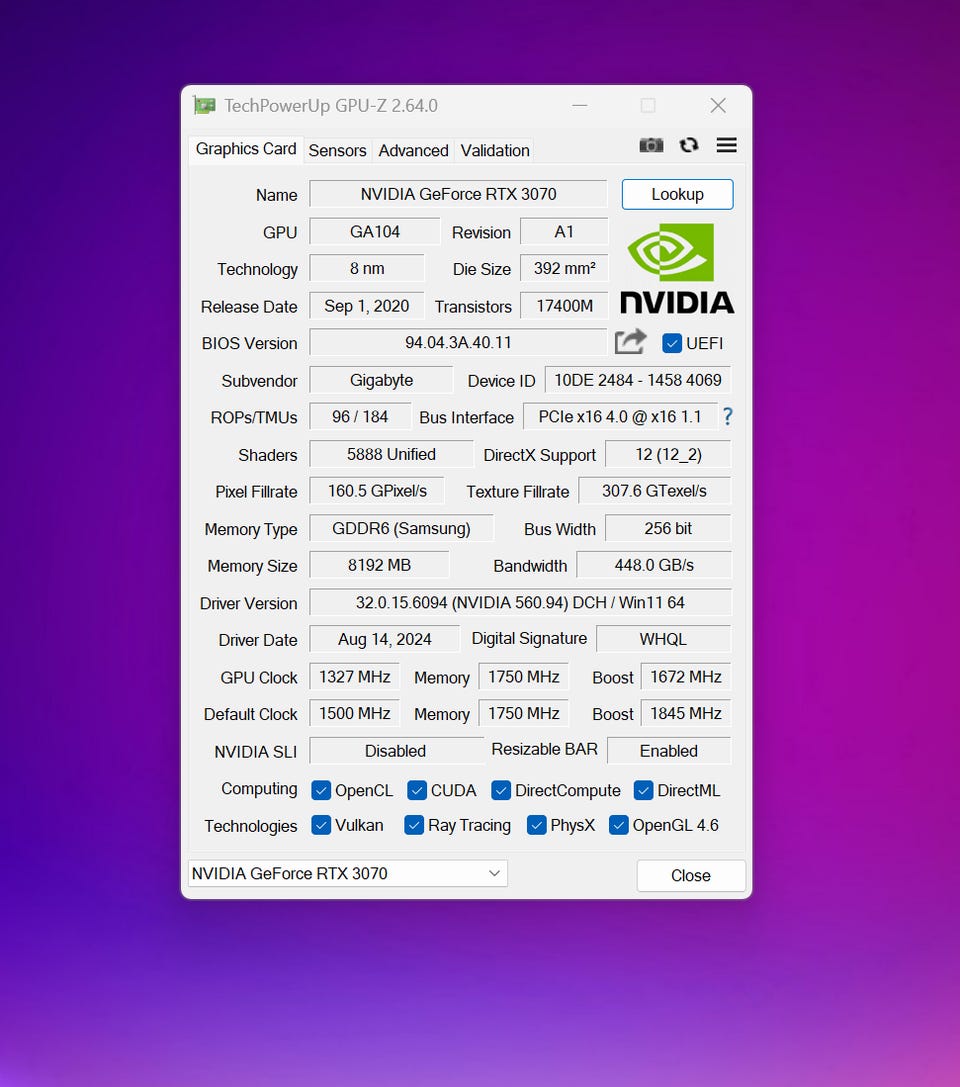960x1087 pixels.
Task: Click the GPU field showing GA104
Action: tap(374, 232)
